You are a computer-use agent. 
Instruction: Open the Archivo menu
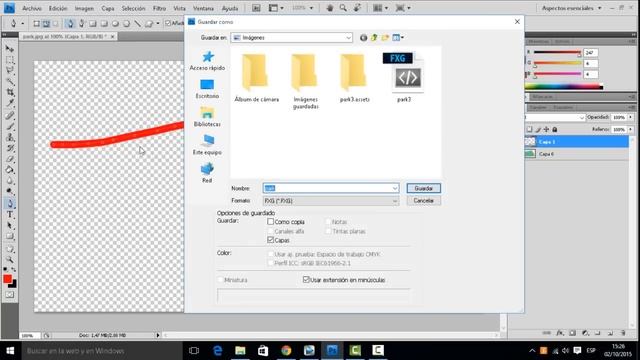[x=32, y=8]
